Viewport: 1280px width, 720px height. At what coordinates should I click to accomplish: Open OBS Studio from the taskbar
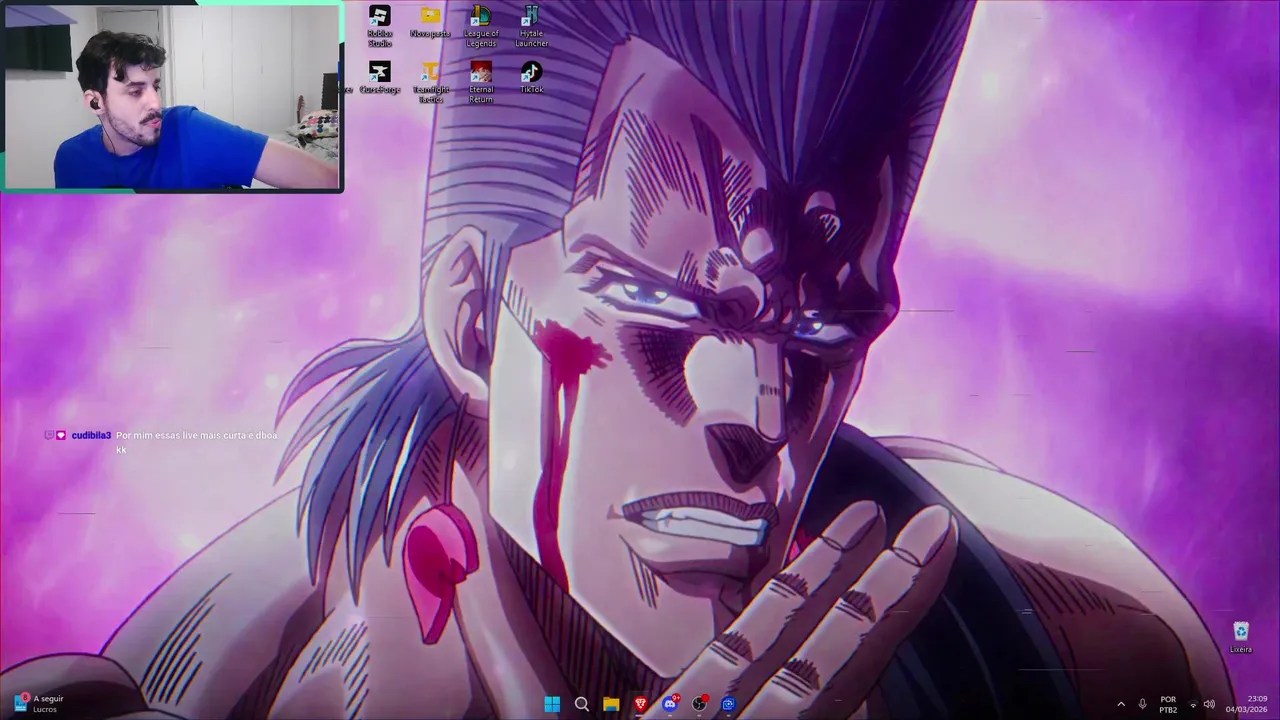point(700,704)
